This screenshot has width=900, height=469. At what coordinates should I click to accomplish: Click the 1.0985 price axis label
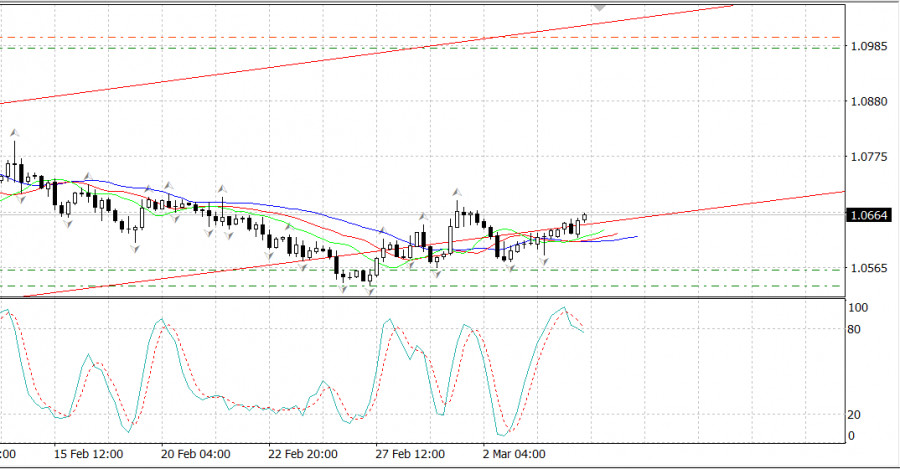(868, 47)
